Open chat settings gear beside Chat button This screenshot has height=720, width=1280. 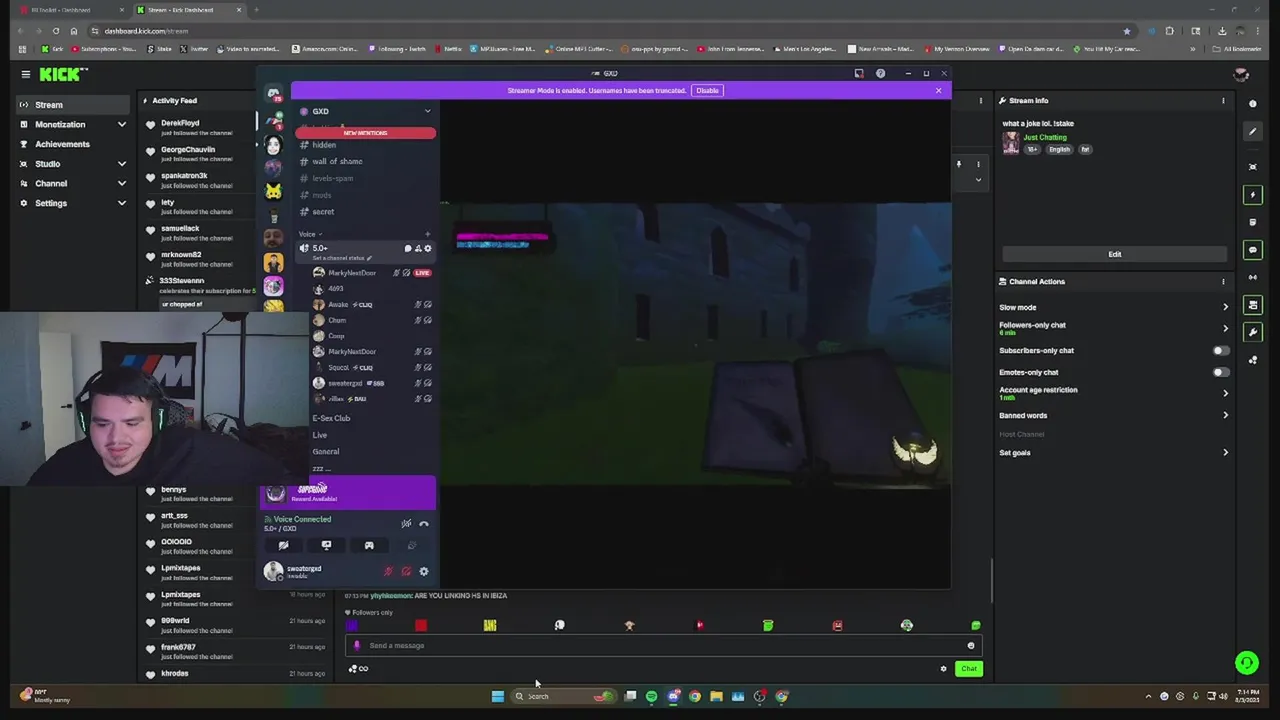click(943, 669)
